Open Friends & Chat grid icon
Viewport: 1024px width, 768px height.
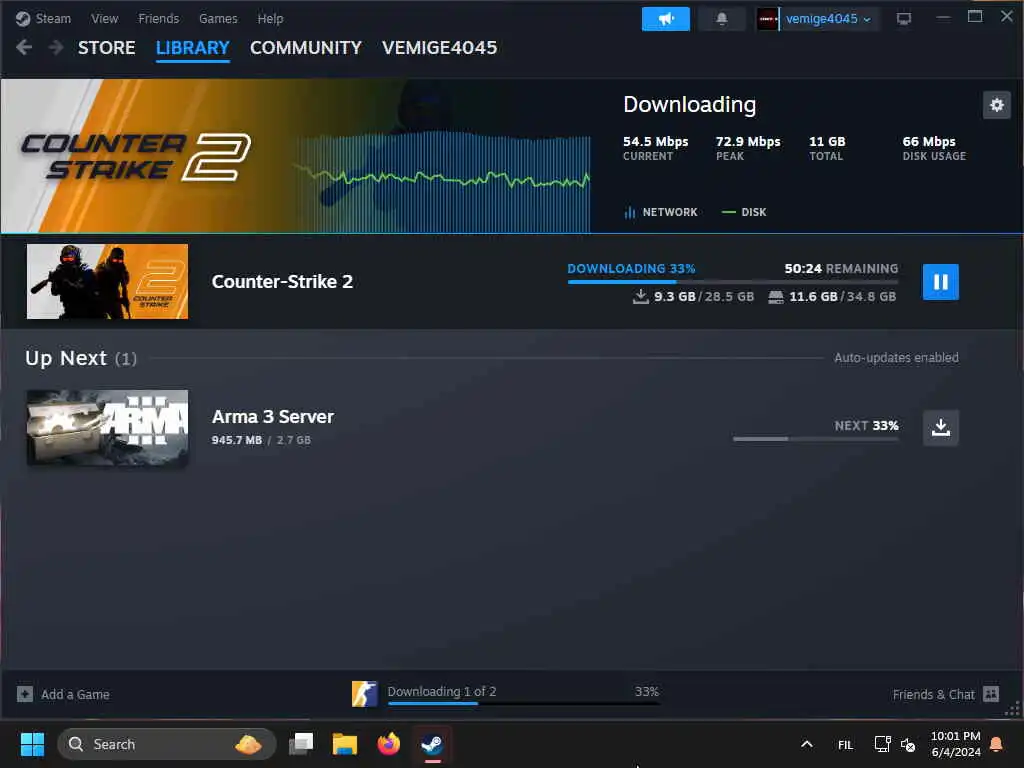coord(991,694)
